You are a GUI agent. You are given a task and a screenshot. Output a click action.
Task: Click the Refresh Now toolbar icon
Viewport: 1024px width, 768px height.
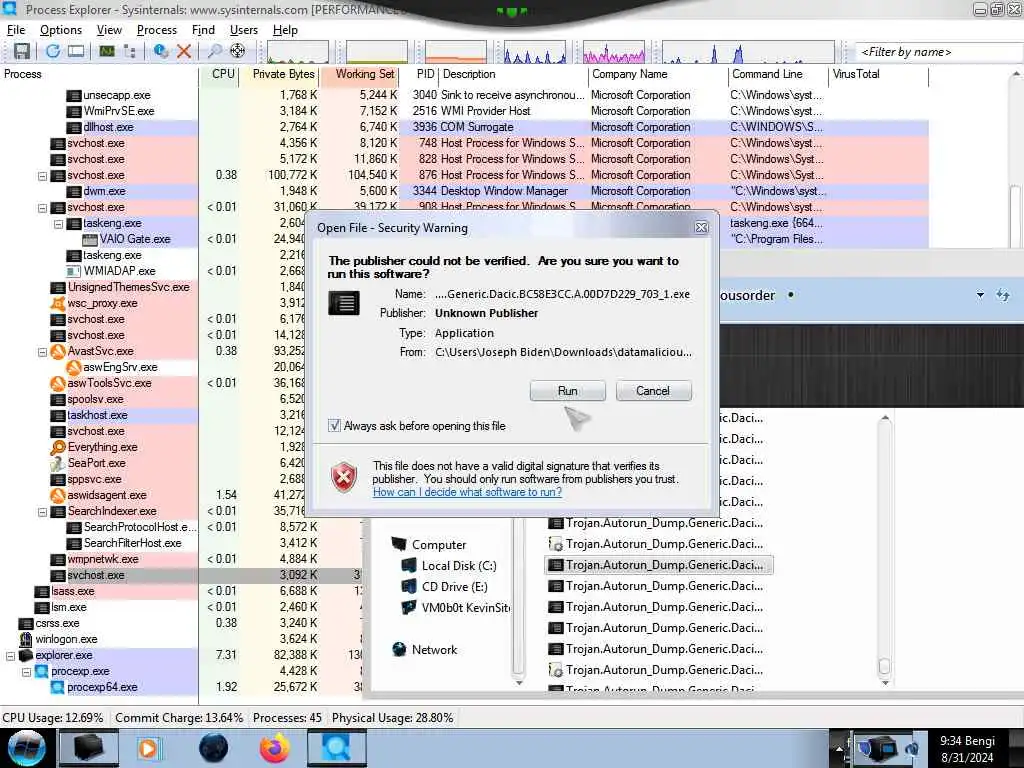point(53,51)
